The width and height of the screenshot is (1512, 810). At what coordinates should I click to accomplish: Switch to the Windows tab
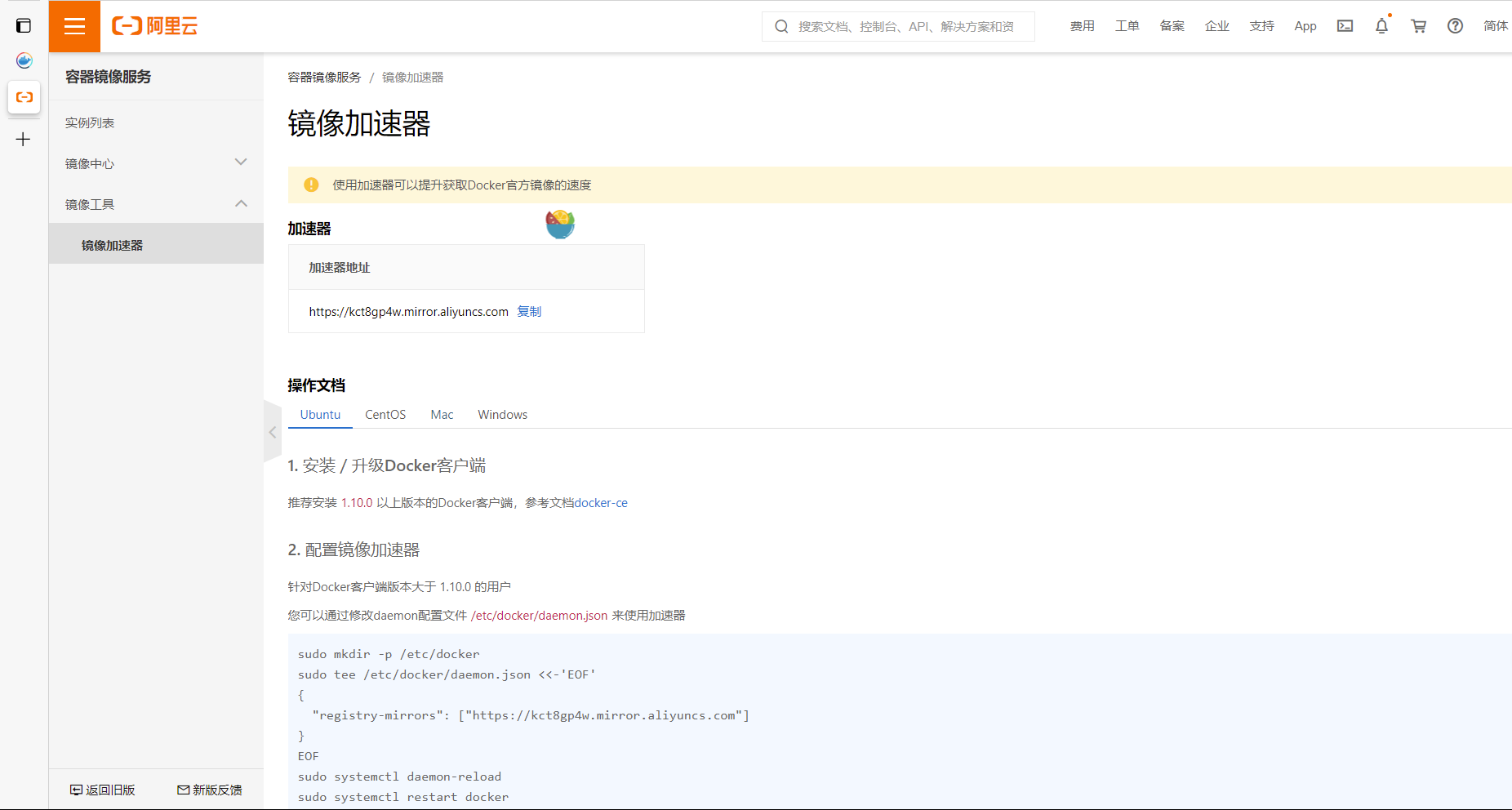pyautogui.click(x=503, y=414)
